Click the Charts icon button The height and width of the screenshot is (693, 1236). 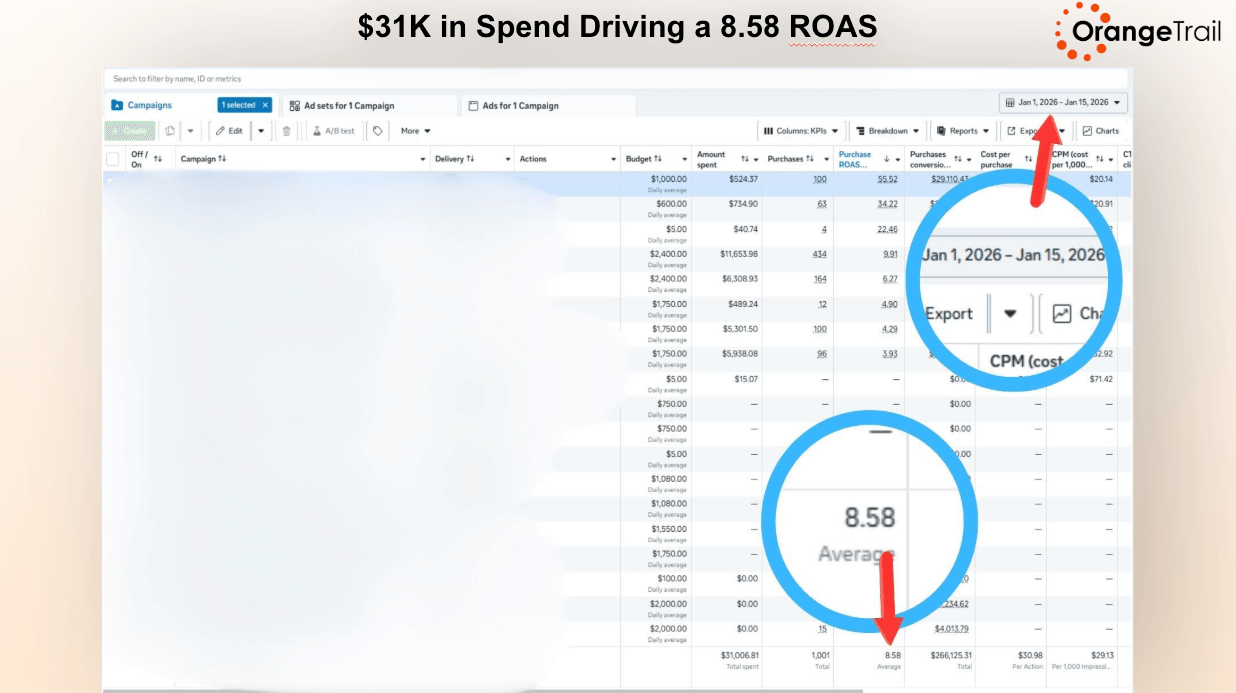[x=1100, y=131]
